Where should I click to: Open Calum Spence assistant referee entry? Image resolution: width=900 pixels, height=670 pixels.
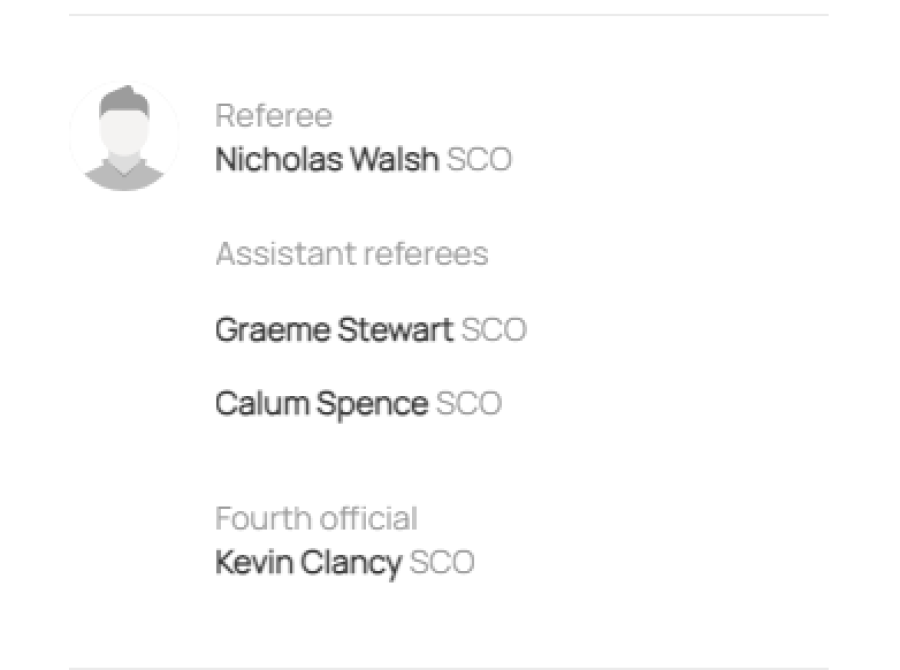tap(322, 404)
